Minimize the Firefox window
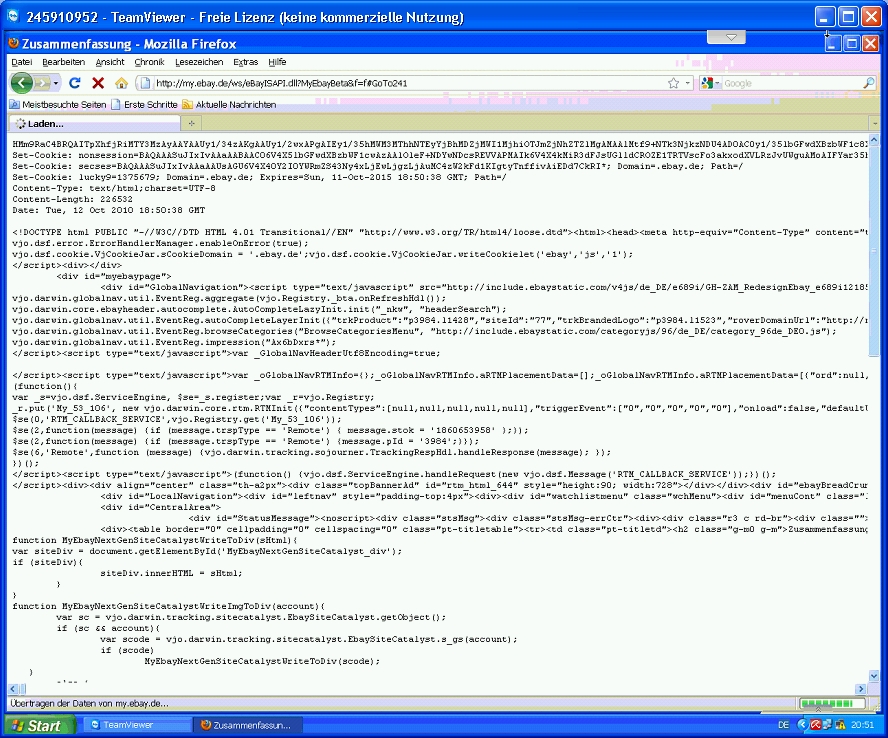Screen dimensions: 888x738 (831, 43)
